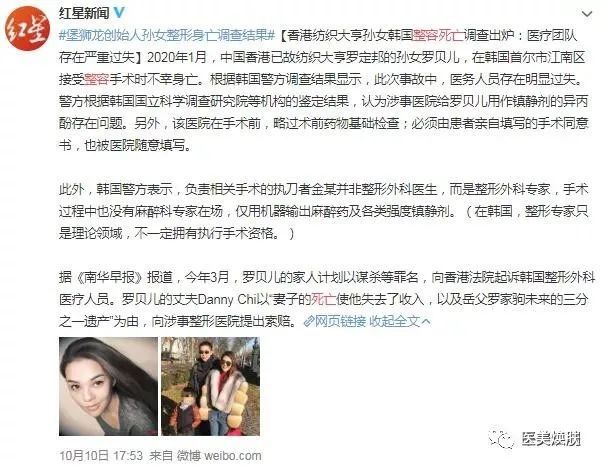Open the 网页链接 web link
Screen dimensions: 600x466
[340, 321]
